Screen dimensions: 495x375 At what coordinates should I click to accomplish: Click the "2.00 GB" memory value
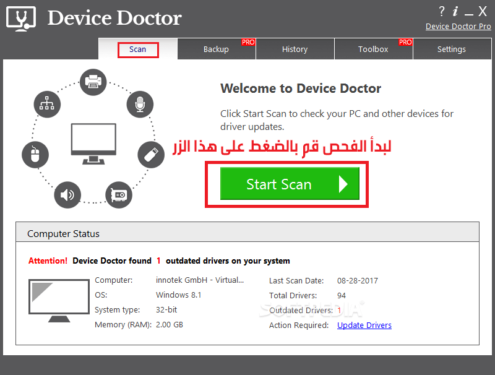[169, 325]
